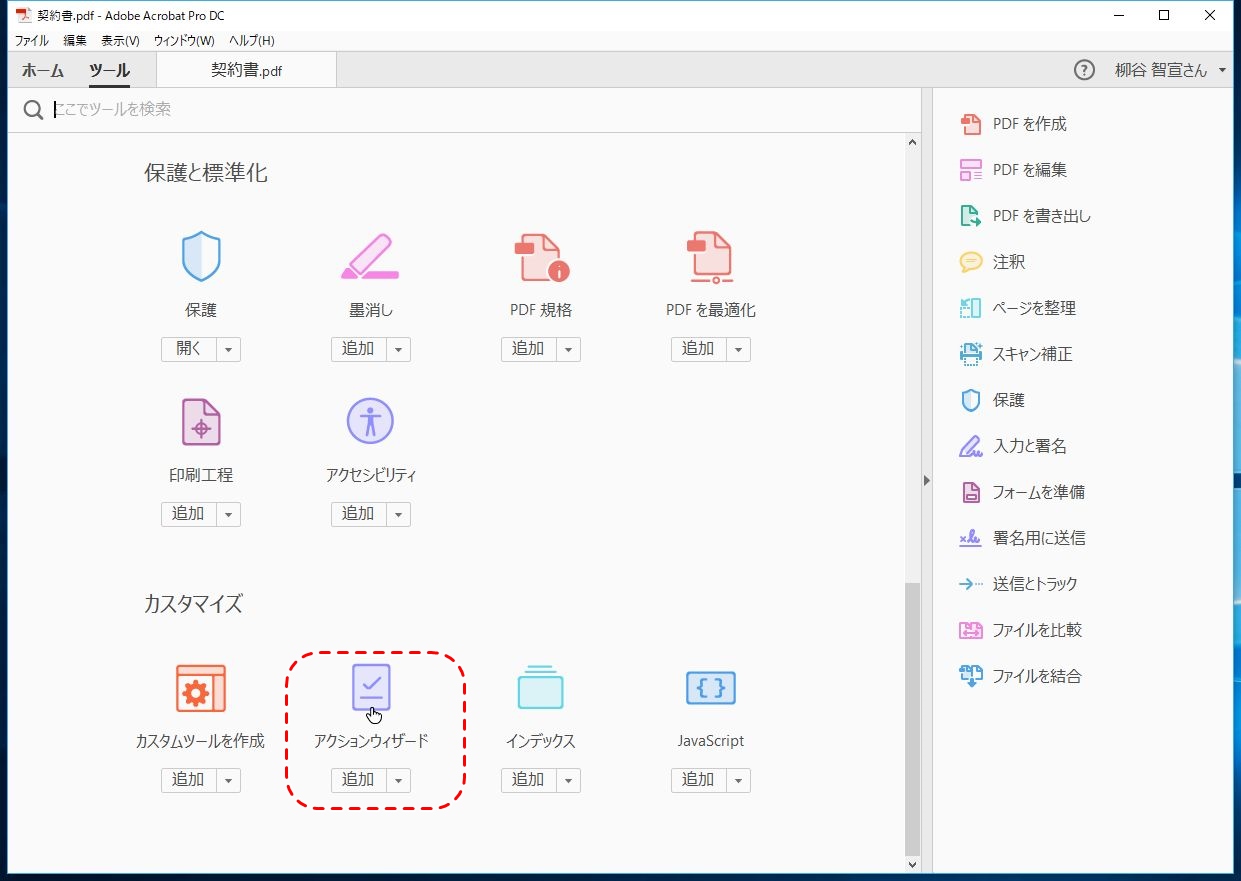Click 追加 button under PDF を最適化
This screenshot has height=881, width=1241.
[699, 349]
